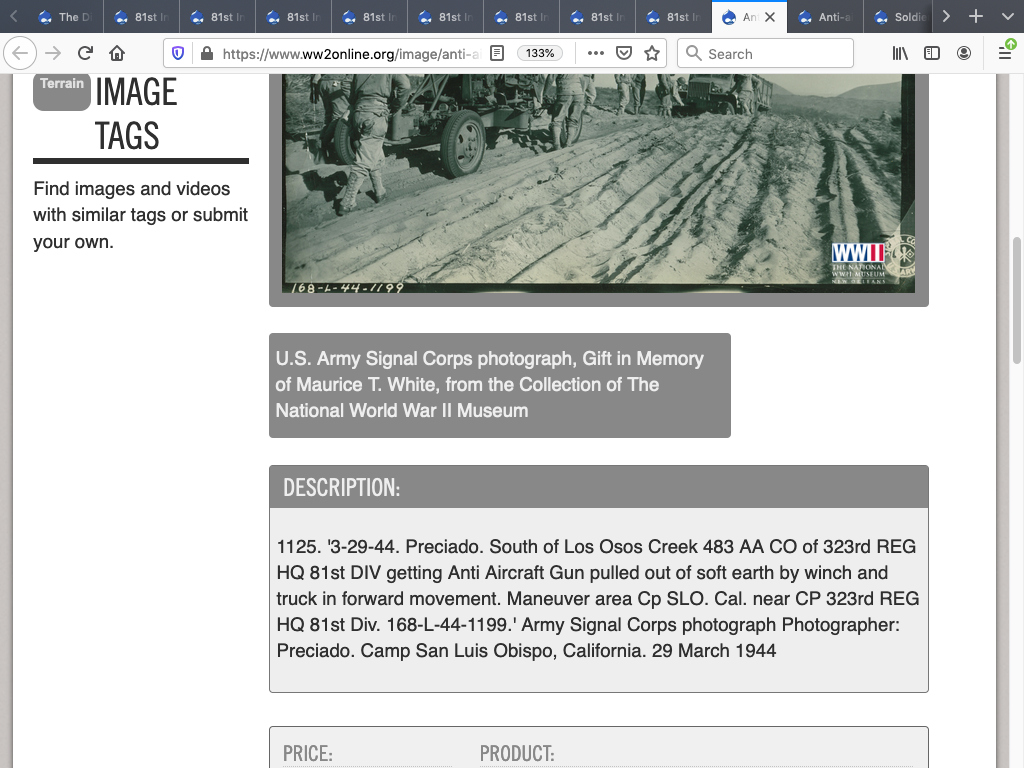Open the Firefox account menu
Viewport: 1024px width, 768px height.
coord(964,53)
